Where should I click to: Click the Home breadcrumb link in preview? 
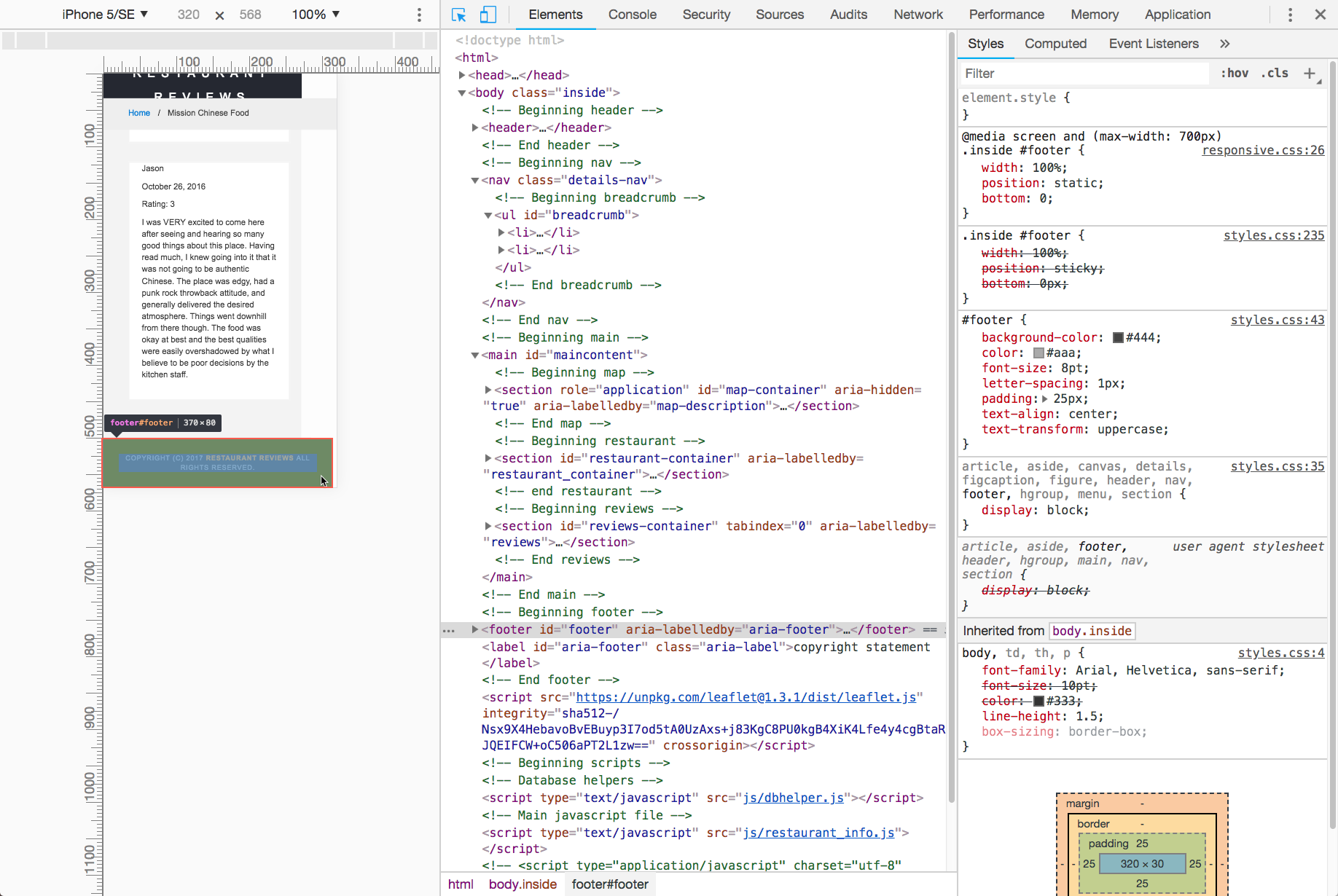pos(138,113)
